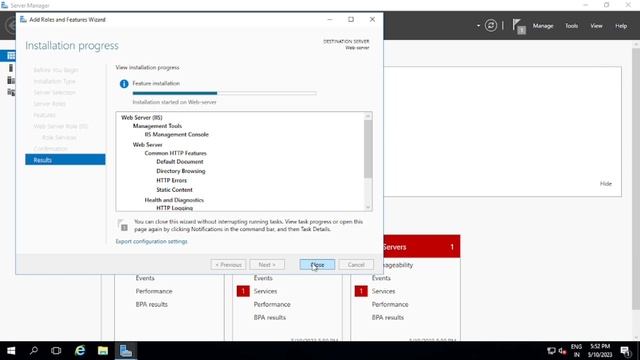Open Events in the All Servers tile

[381, 278]
